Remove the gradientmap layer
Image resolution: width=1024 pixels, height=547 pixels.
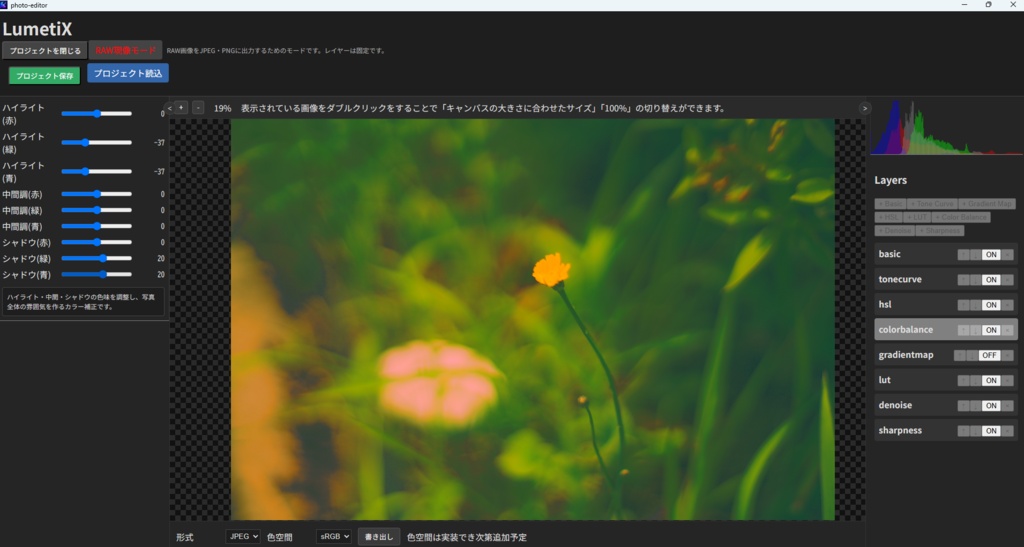pyautogui.click(x=1008, y=355)
